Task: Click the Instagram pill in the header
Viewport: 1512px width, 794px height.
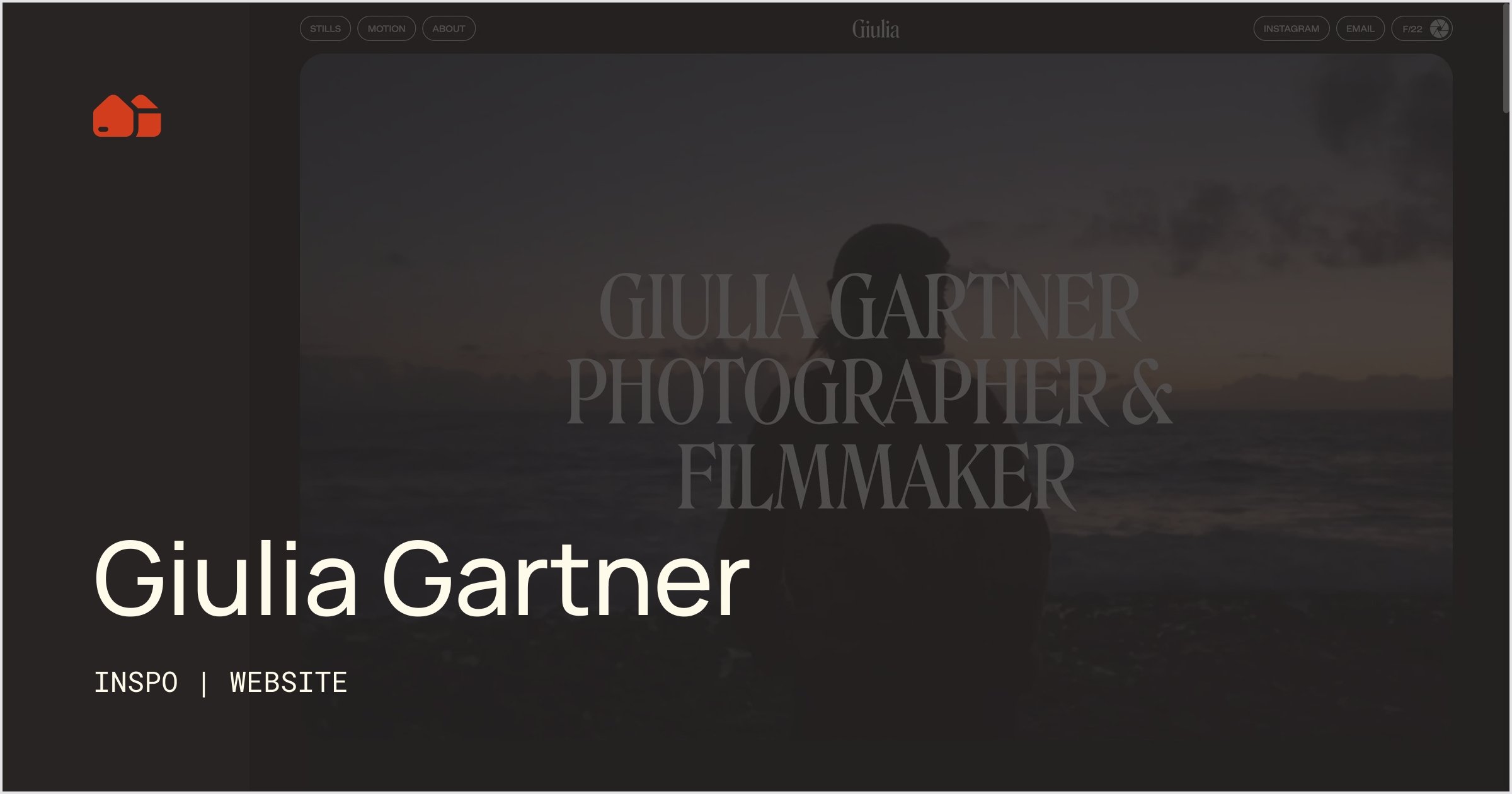Action: [x=1291, y=28]
